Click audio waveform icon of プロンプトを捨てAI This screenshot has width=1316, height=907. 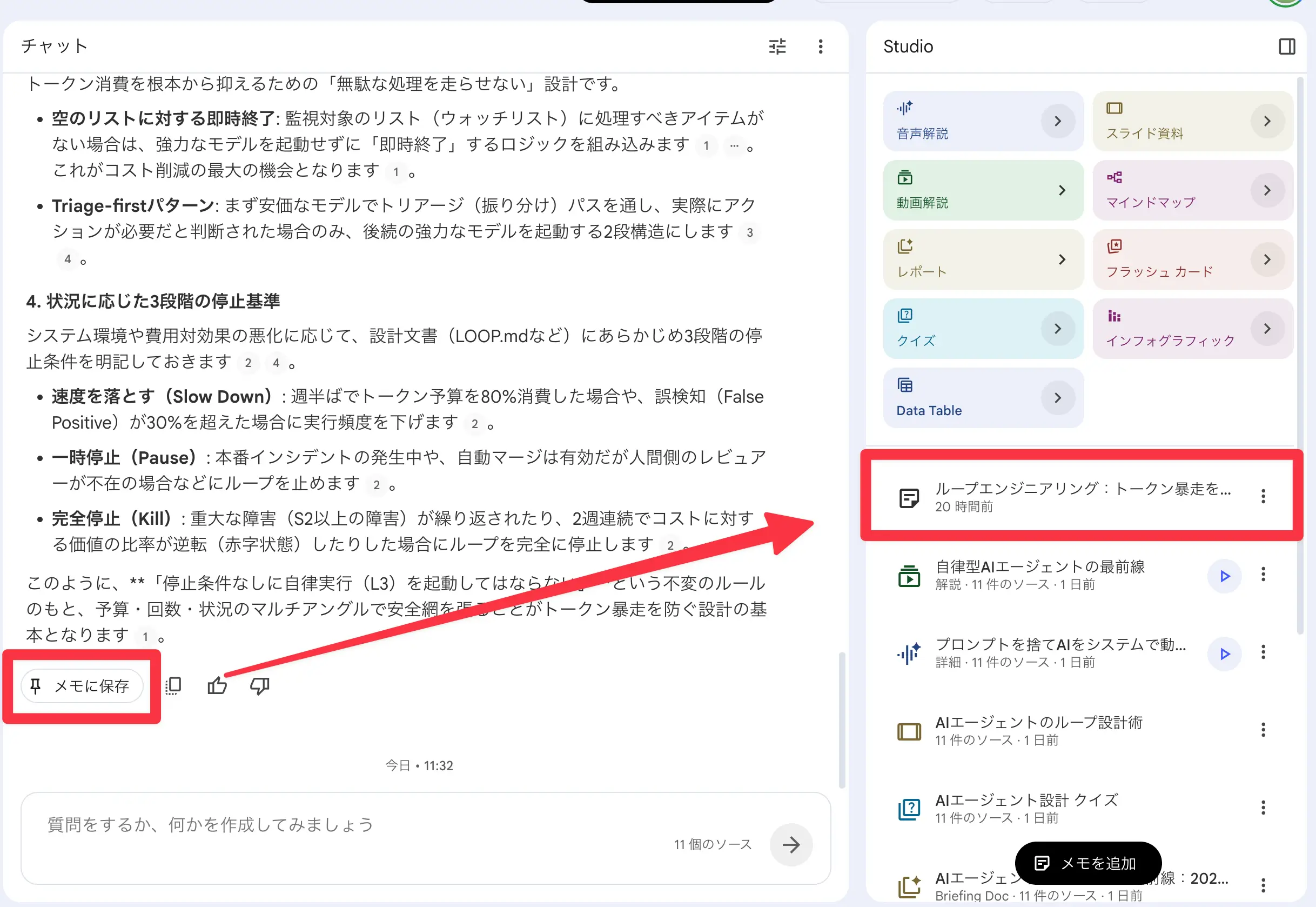click(909, 653)
